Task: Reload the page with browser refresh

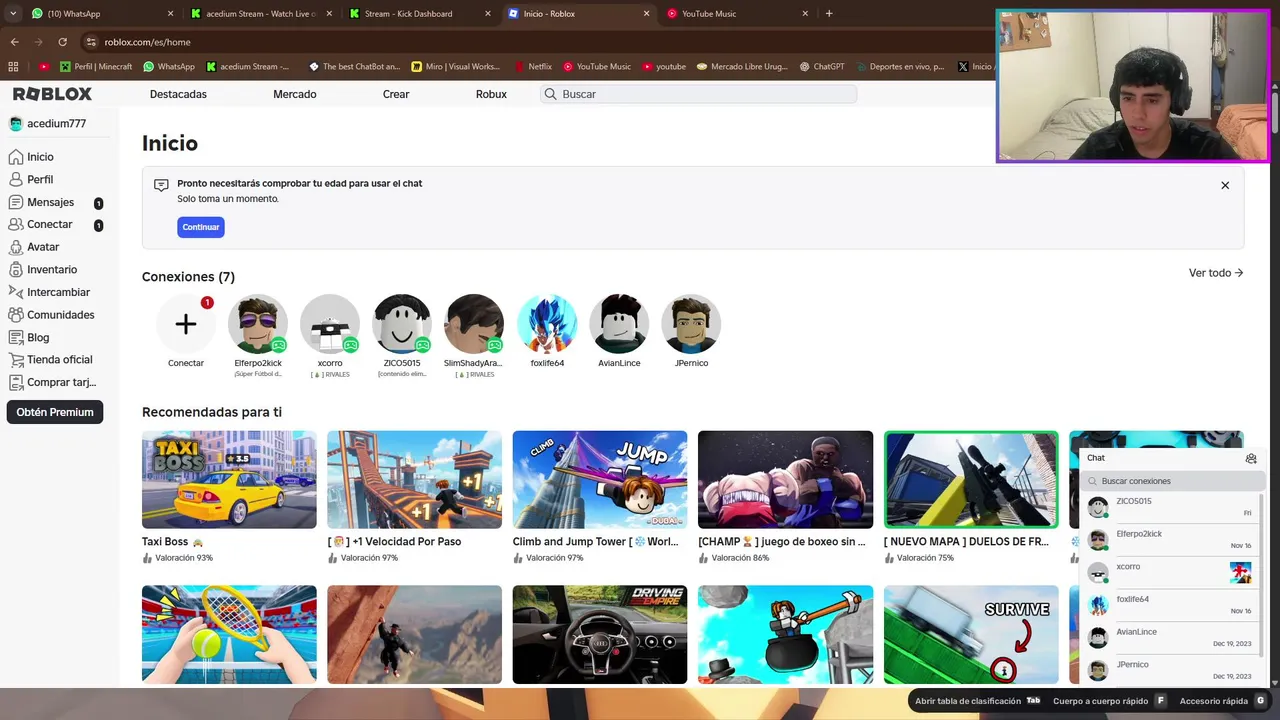Action: click(x=62, y=42)
